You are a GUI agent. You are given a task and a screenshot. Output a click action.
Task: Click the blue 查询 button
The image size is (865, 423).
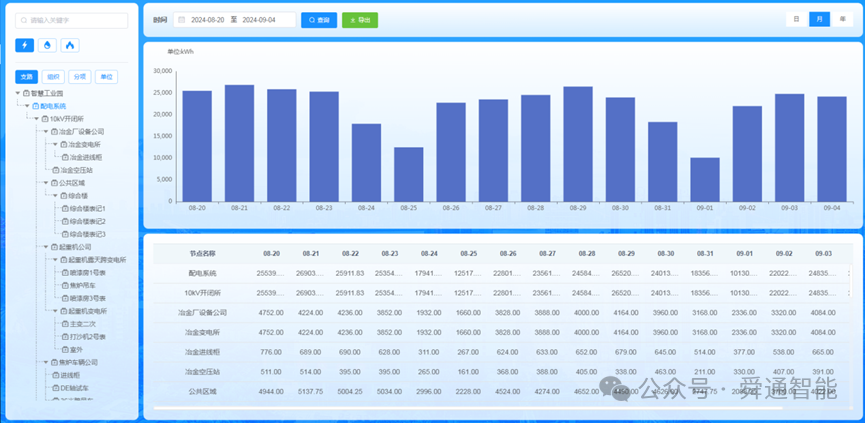(319, 20)
